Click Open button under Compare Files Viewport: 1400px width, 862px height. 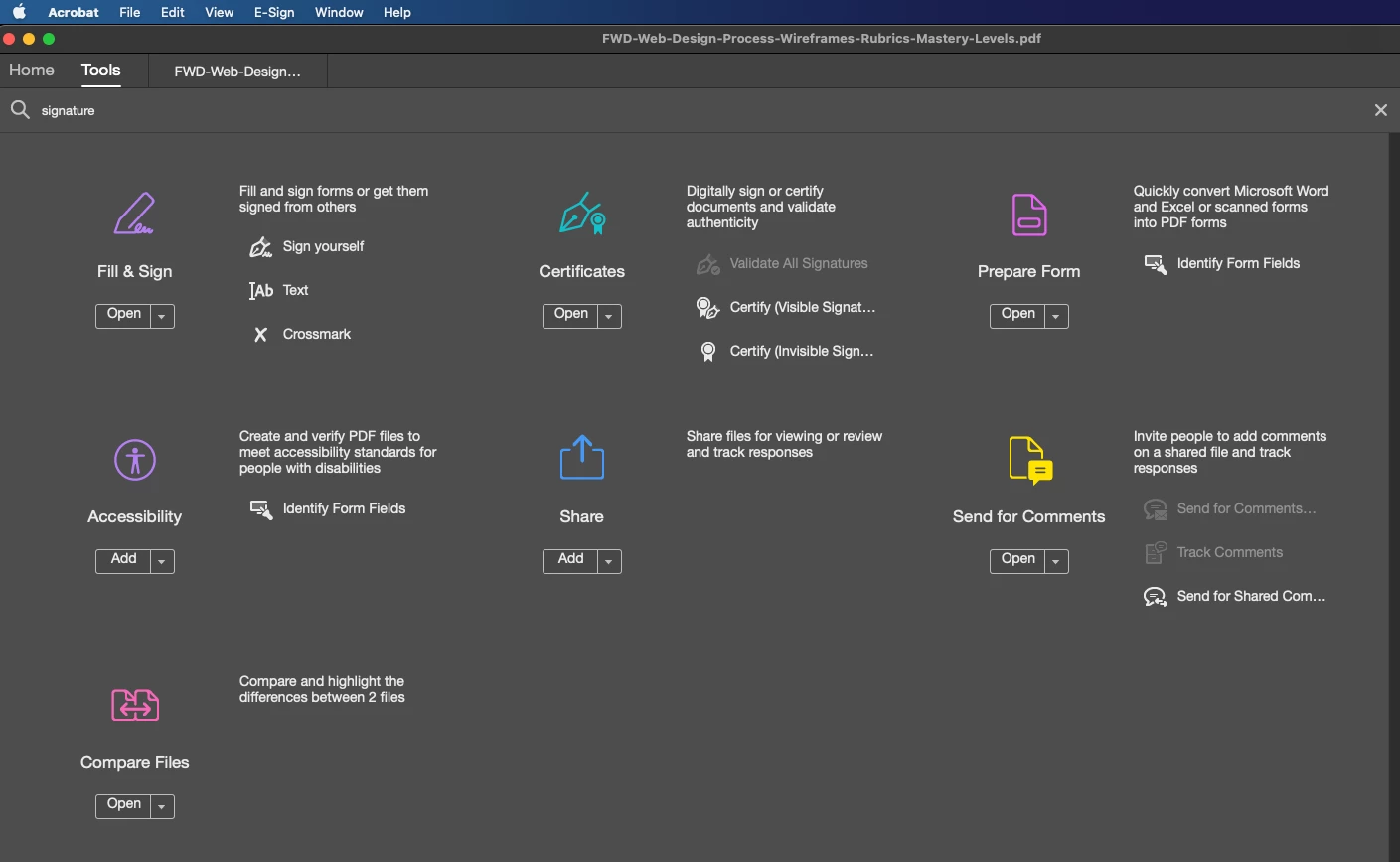coord(124,805)
